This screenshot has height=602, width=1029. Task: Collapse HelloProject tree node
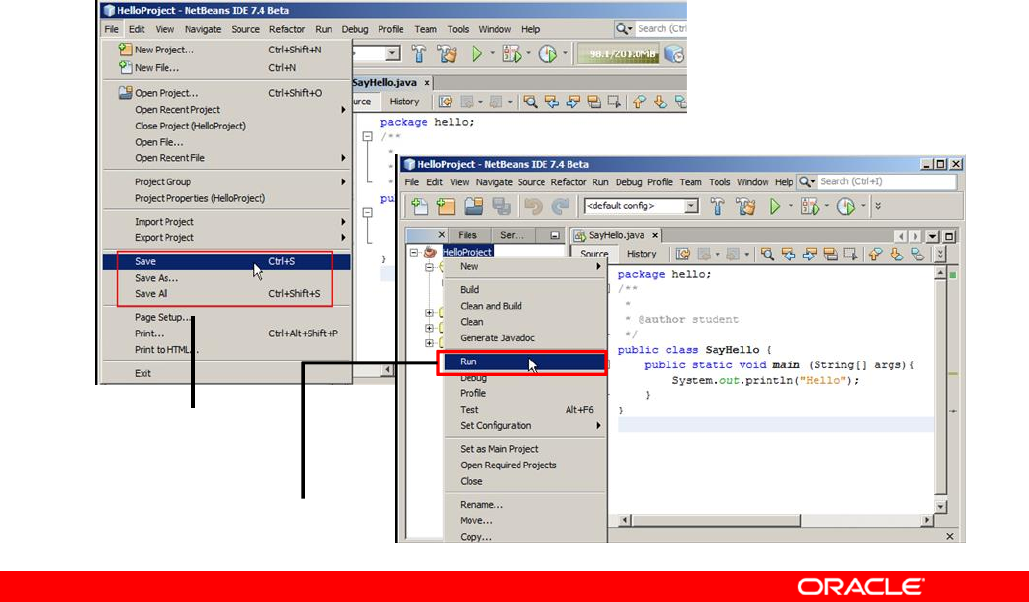tap(414, 252)
